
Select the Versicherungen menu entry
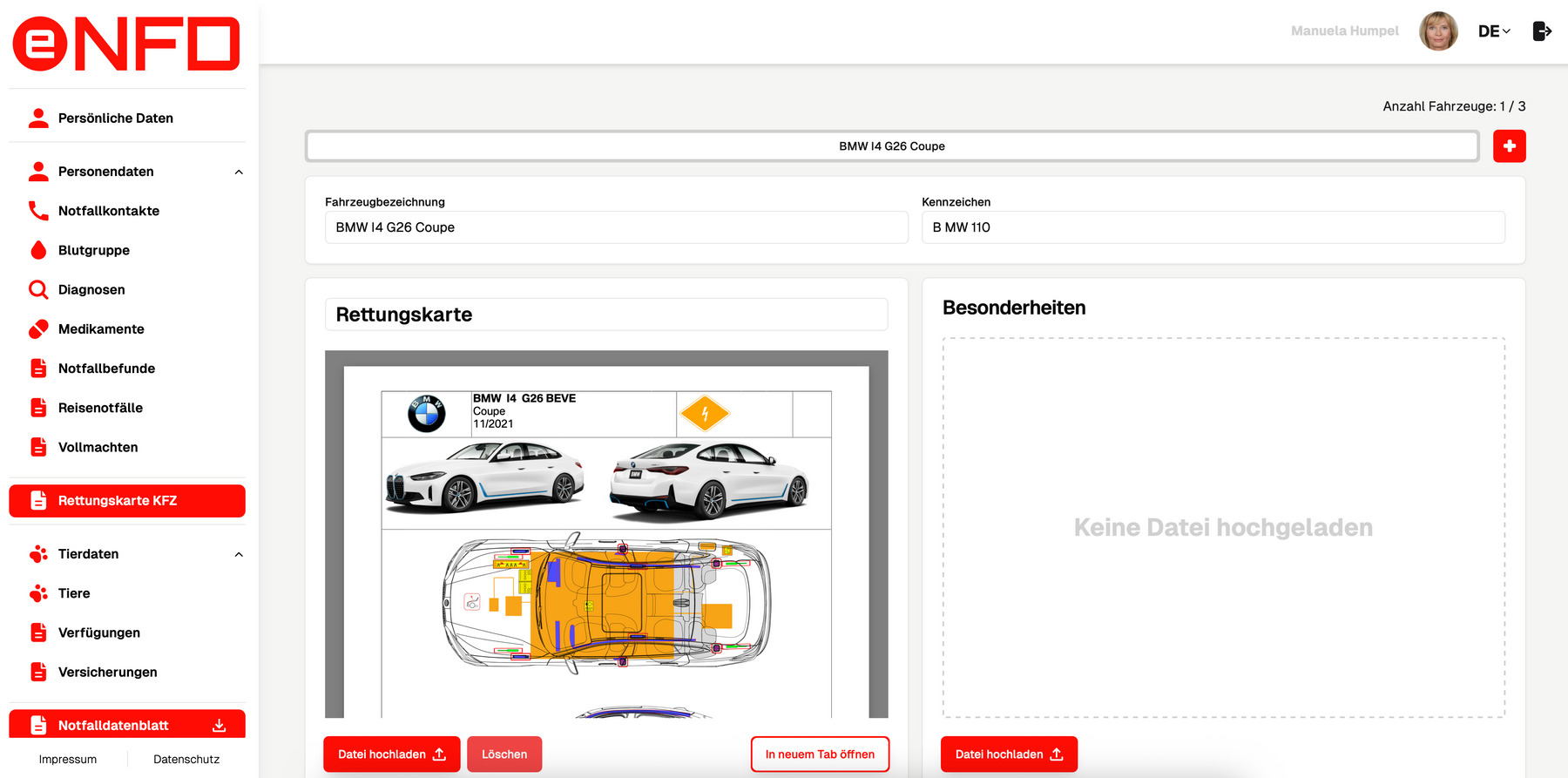click(127, 672)
